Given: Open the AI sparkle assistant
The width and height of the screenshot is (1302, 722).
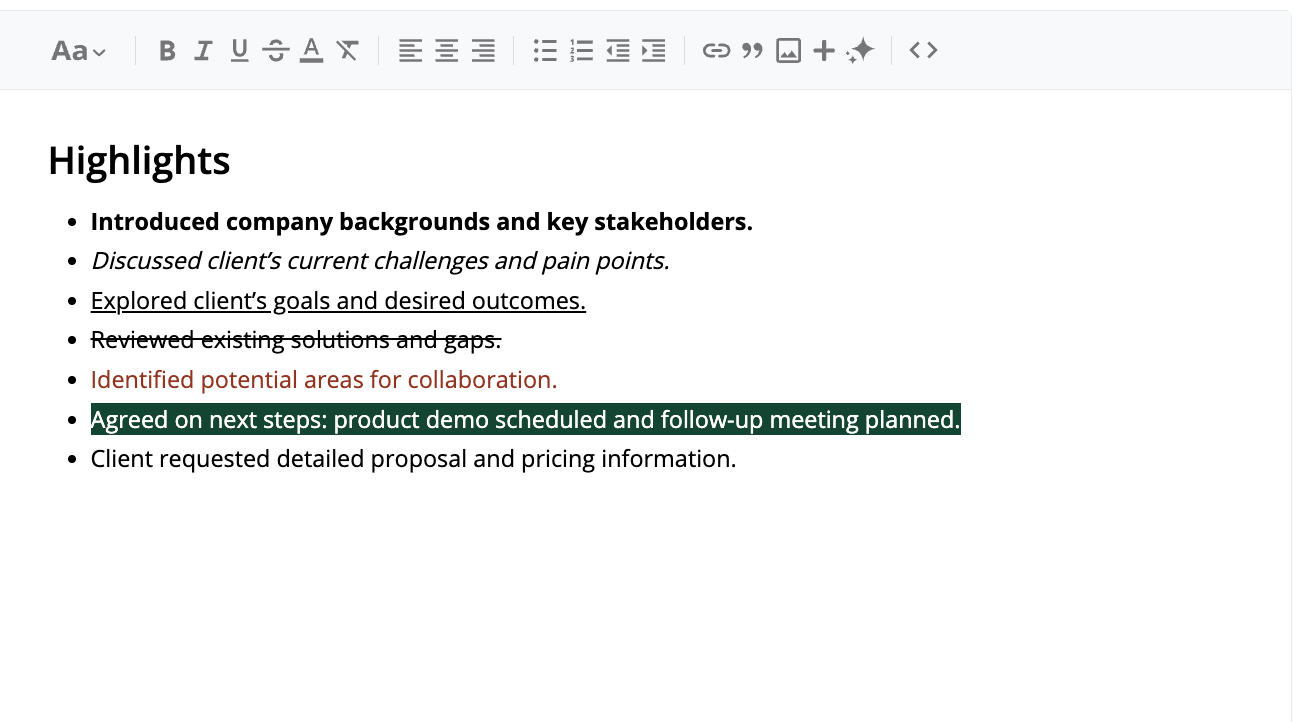Looking at the screenshot, I should coord(860,51).
